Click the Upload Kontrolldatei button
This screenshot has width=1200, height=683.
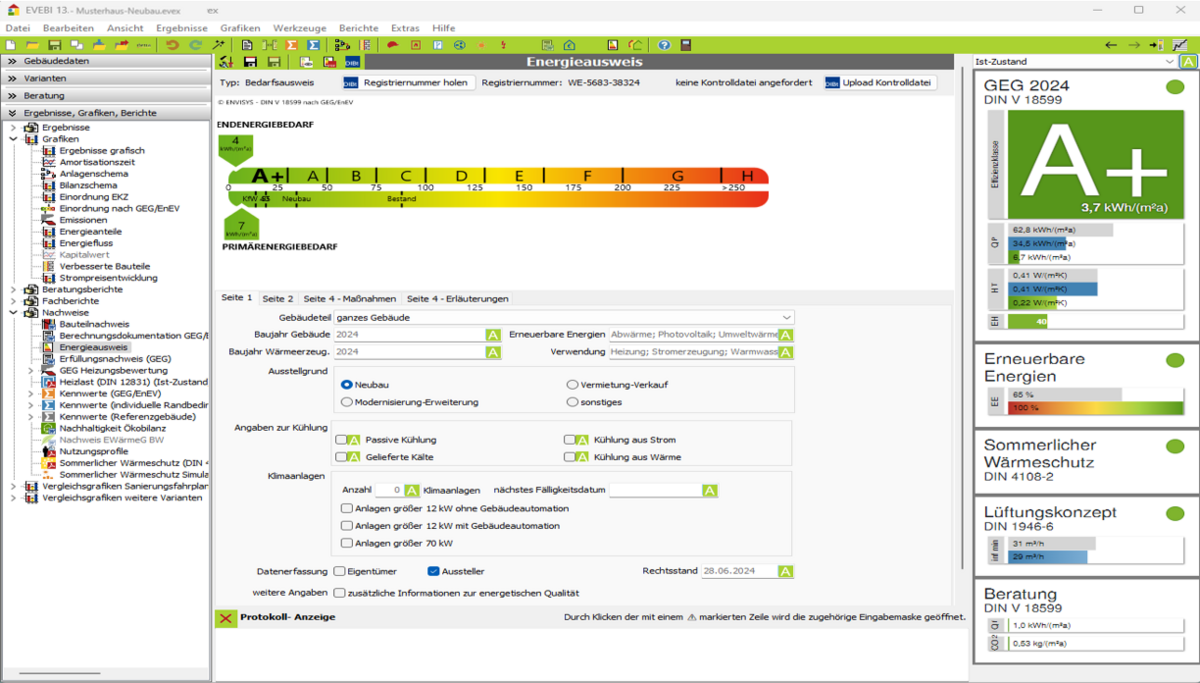(880, 83)
